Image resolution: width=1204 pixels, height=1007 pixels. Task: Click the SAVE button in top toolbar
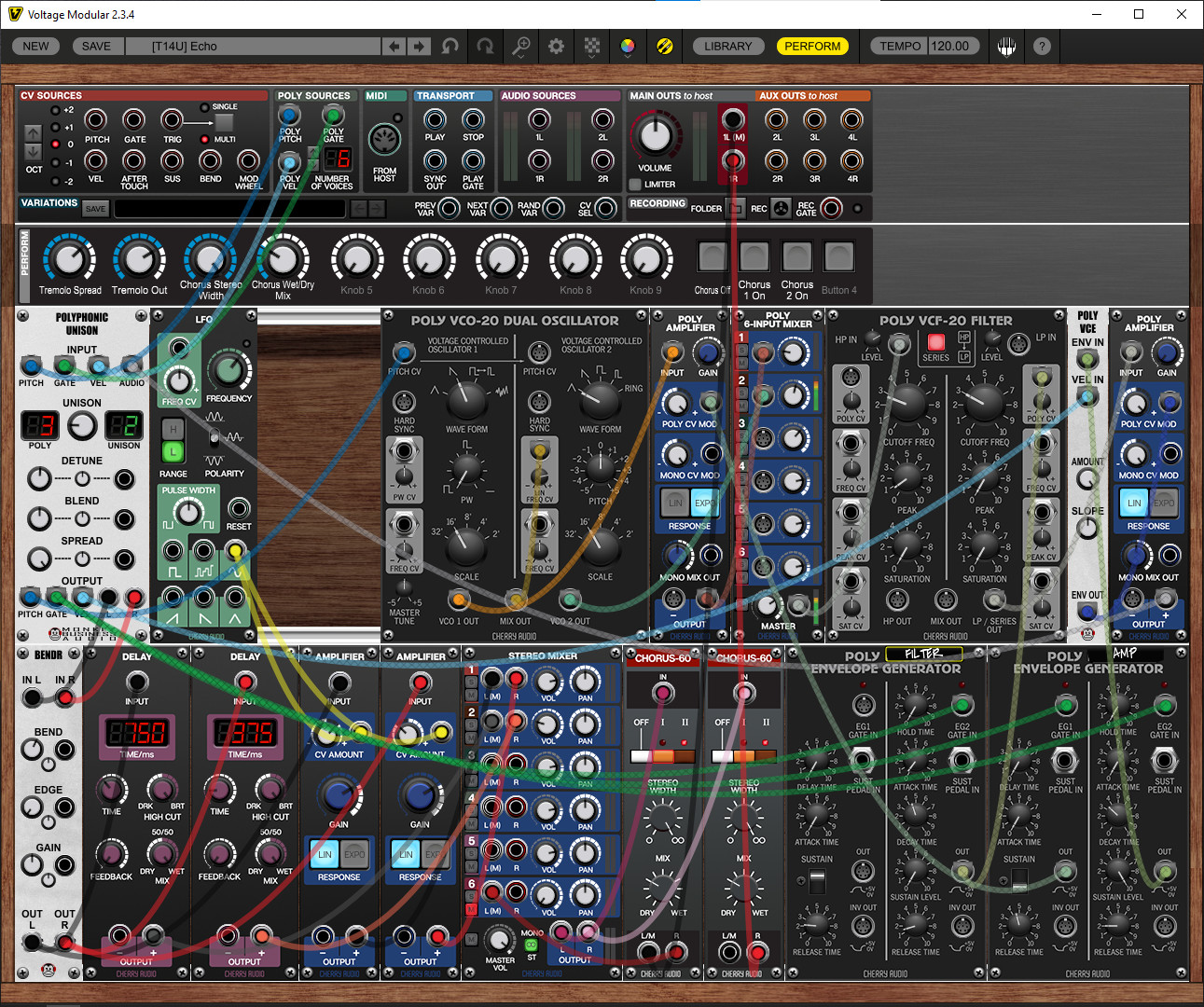(96, 46)
